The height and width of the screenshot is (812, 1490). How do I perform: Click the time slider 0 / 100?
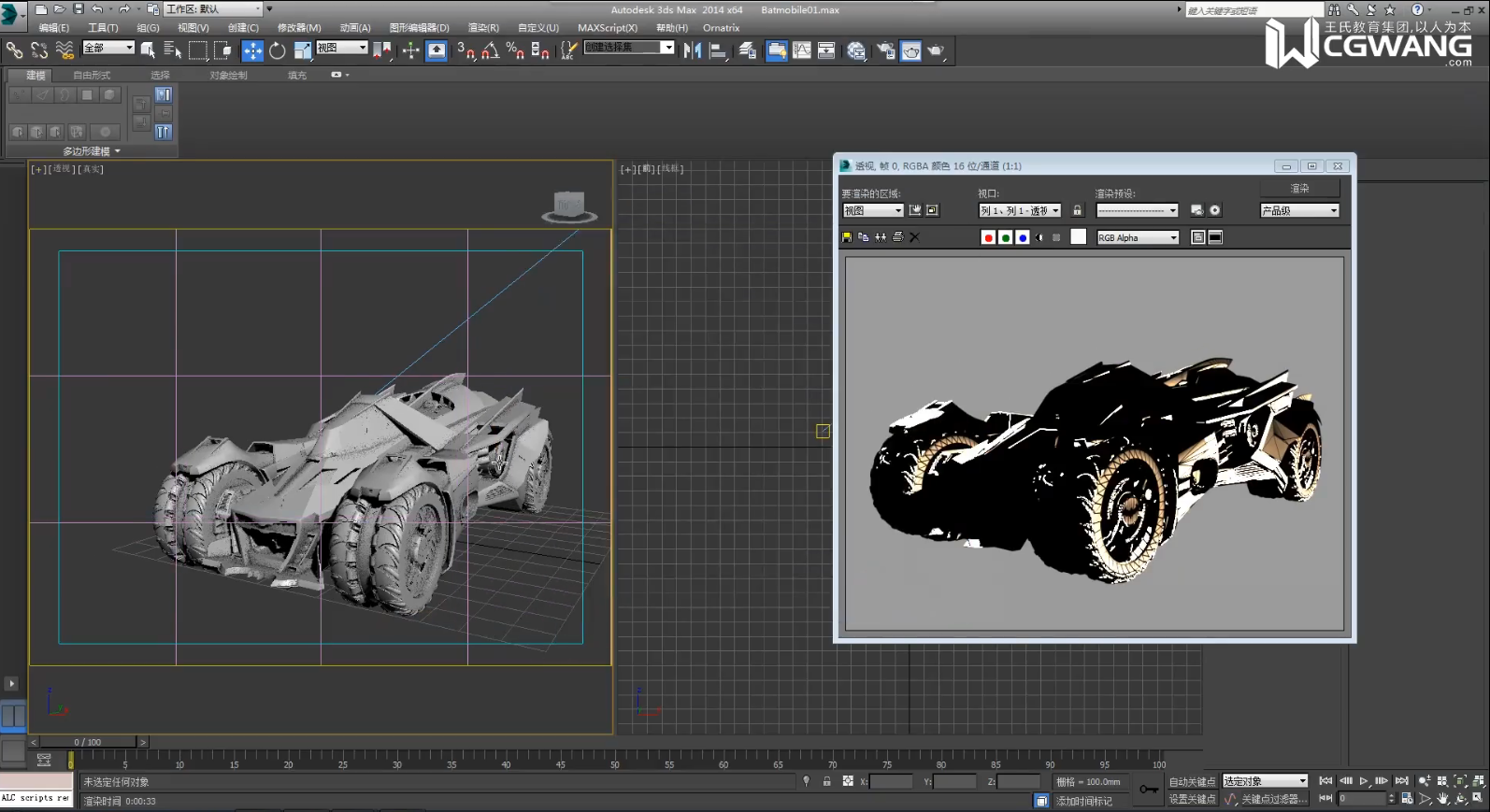click(88, 742)
